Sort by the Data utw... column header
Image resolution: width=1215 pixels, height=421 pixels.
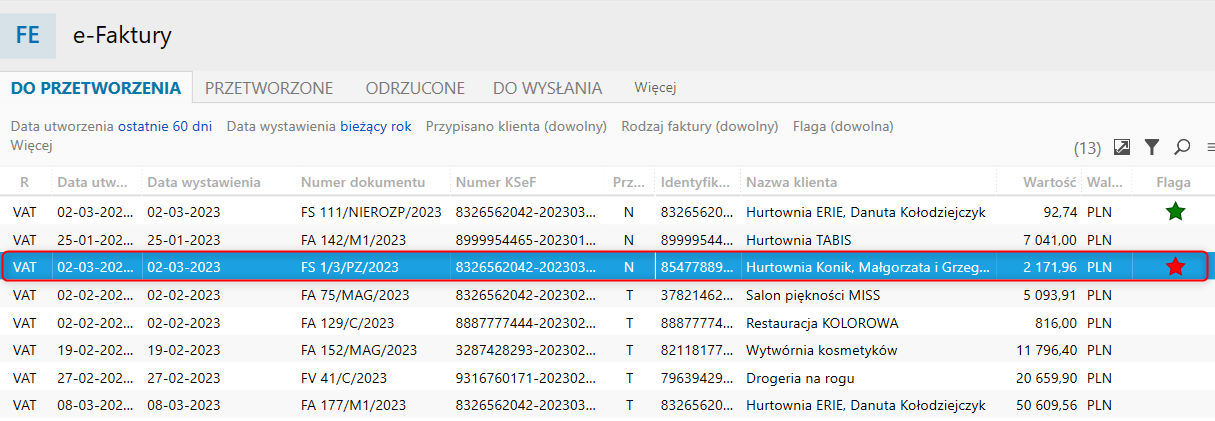click(93, 182)
